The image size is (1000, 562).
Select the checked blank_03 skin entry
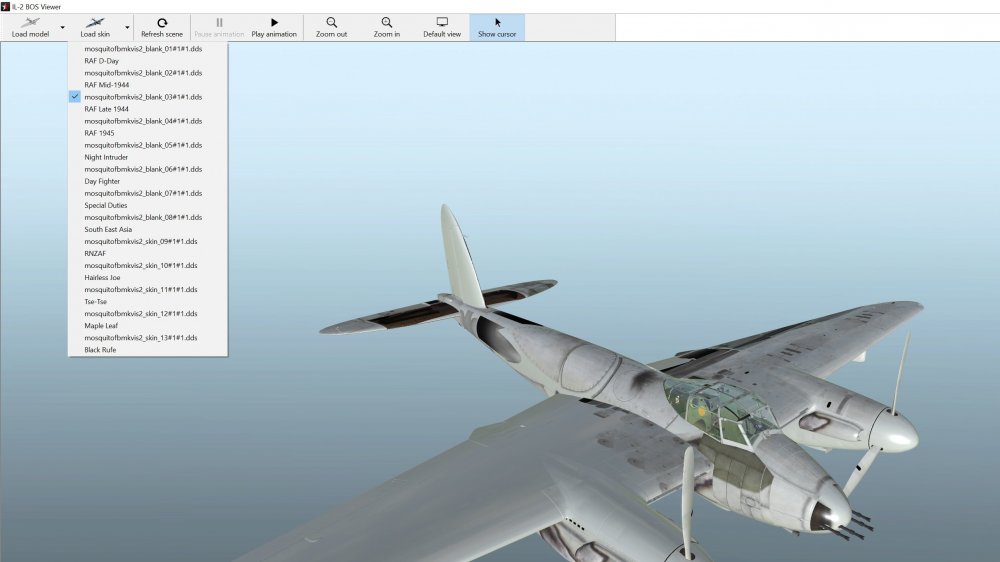[x=143, y=97]
